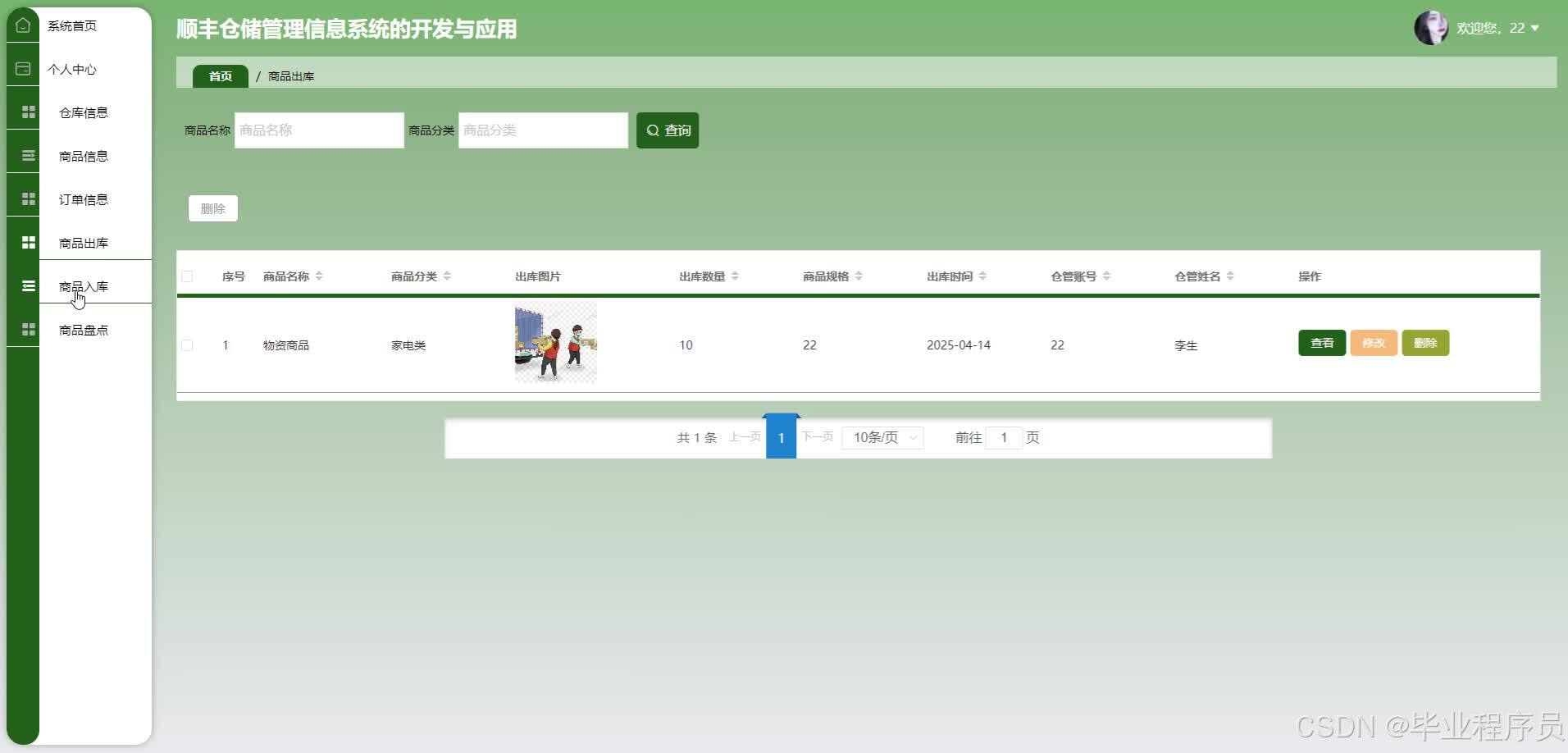Click the 删除 batch delete button
Screen dimensions: 1568x753
click(x=212, y=208)
